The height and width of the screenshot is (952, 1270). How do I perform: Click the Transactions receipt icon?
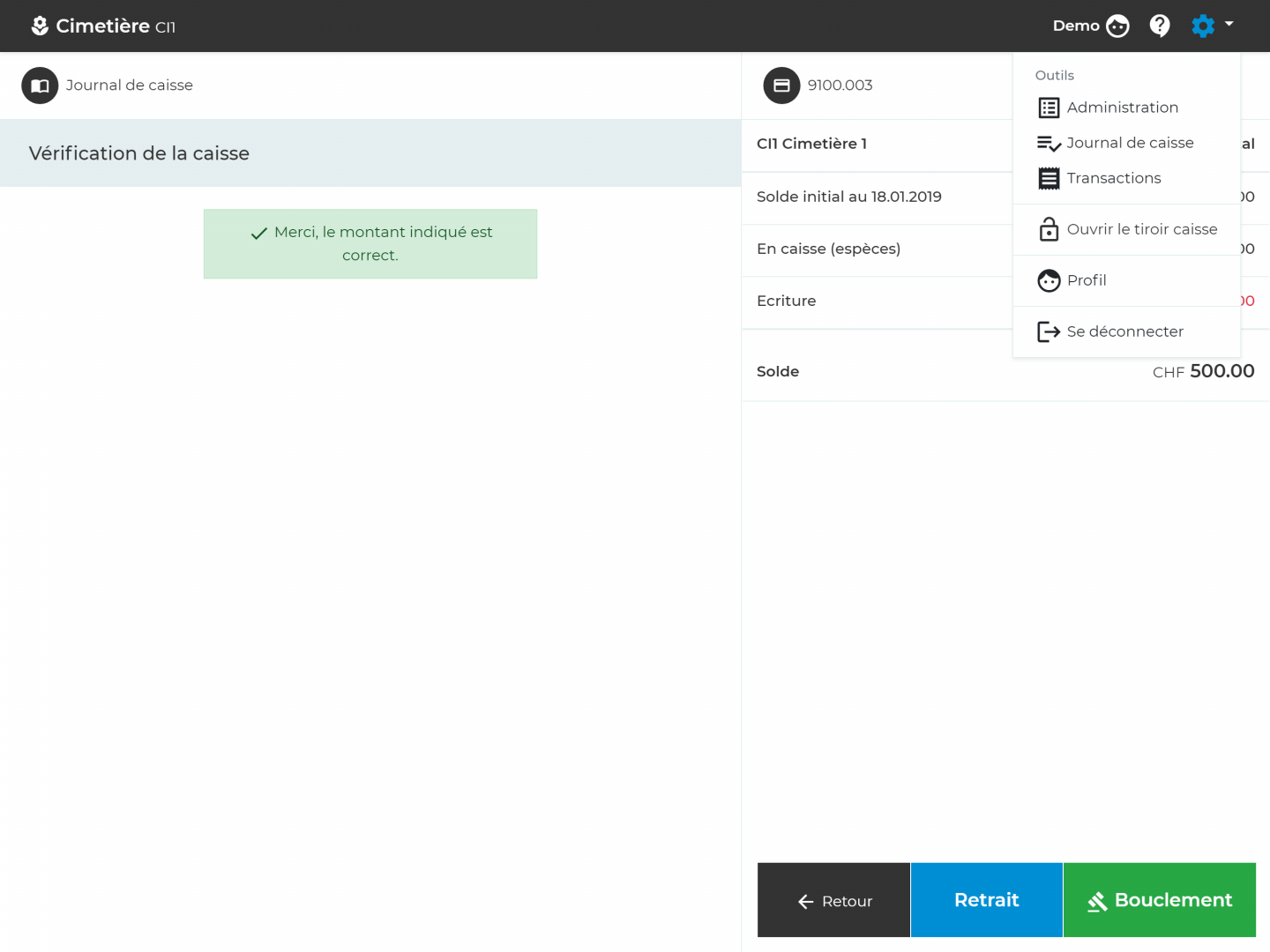(x=1049, y=178)
